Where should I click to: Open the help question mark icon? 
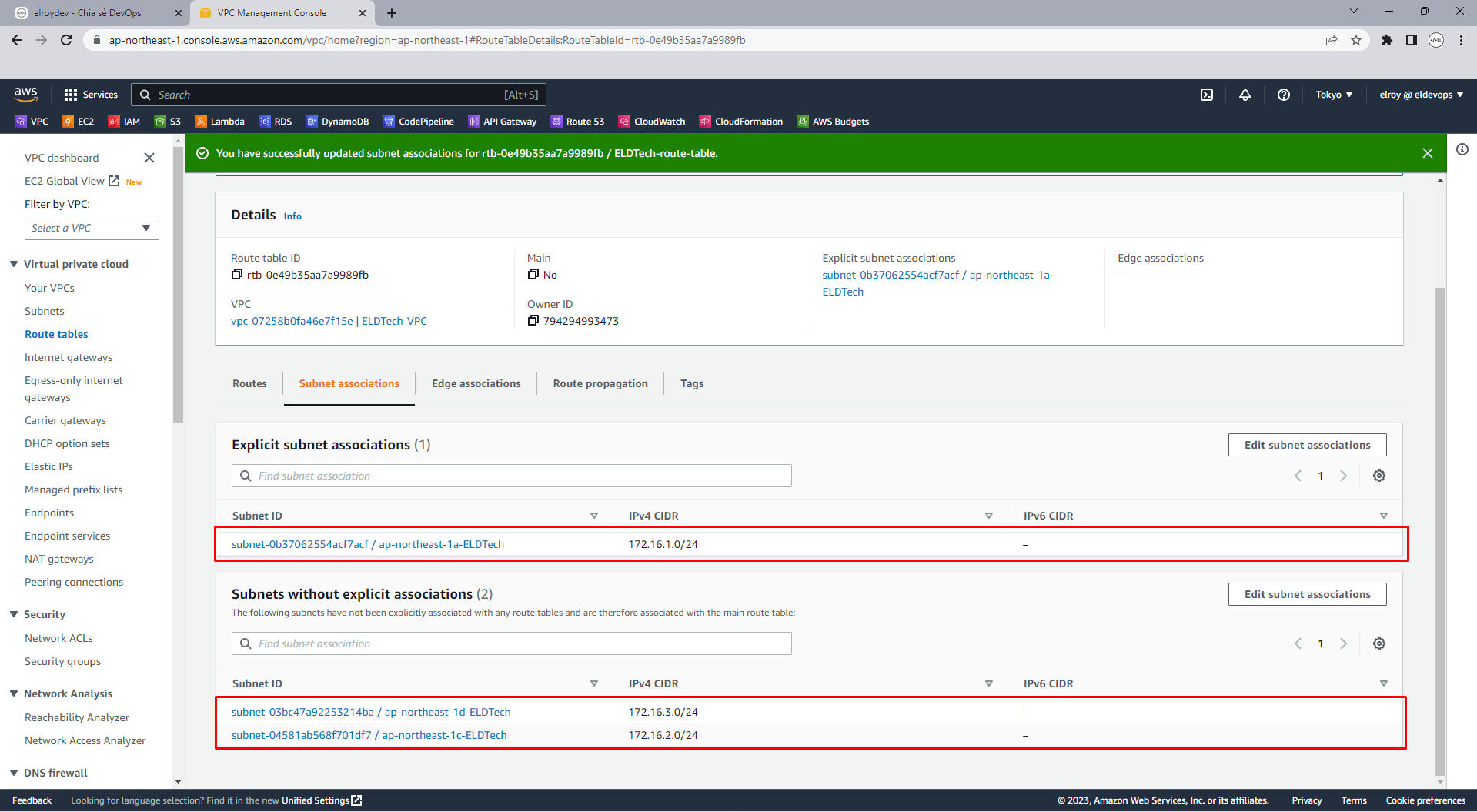coord(1284,95)
